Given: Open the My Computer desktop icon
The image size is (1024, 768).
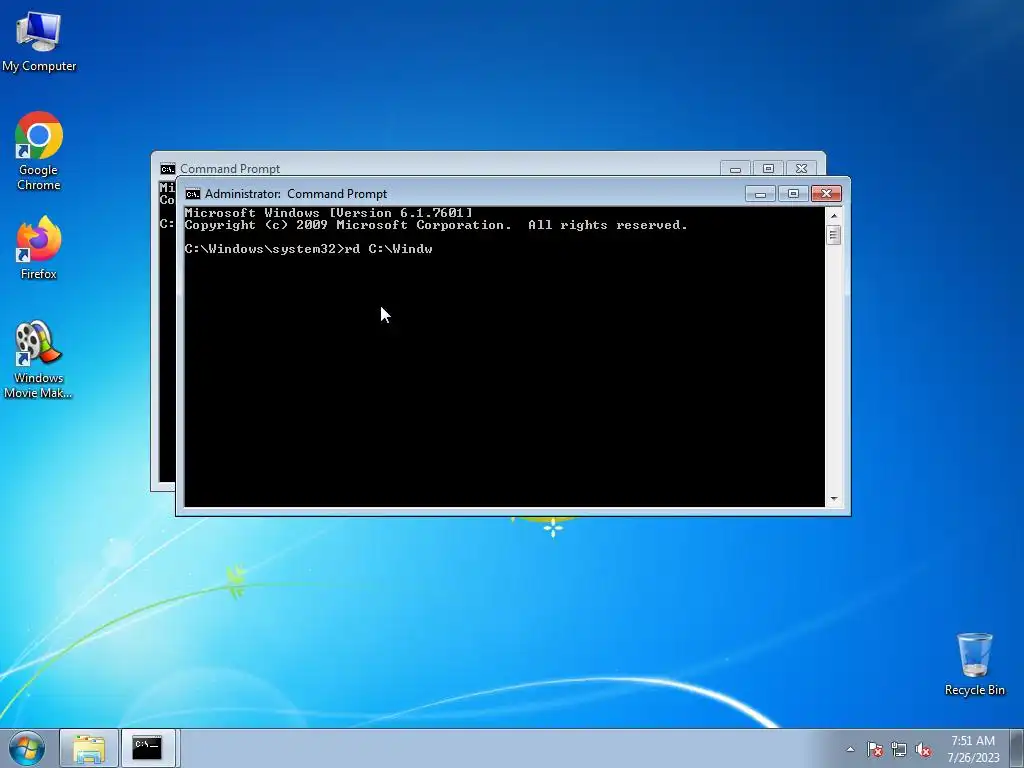Looking at the screenshot, I should 39,40.
